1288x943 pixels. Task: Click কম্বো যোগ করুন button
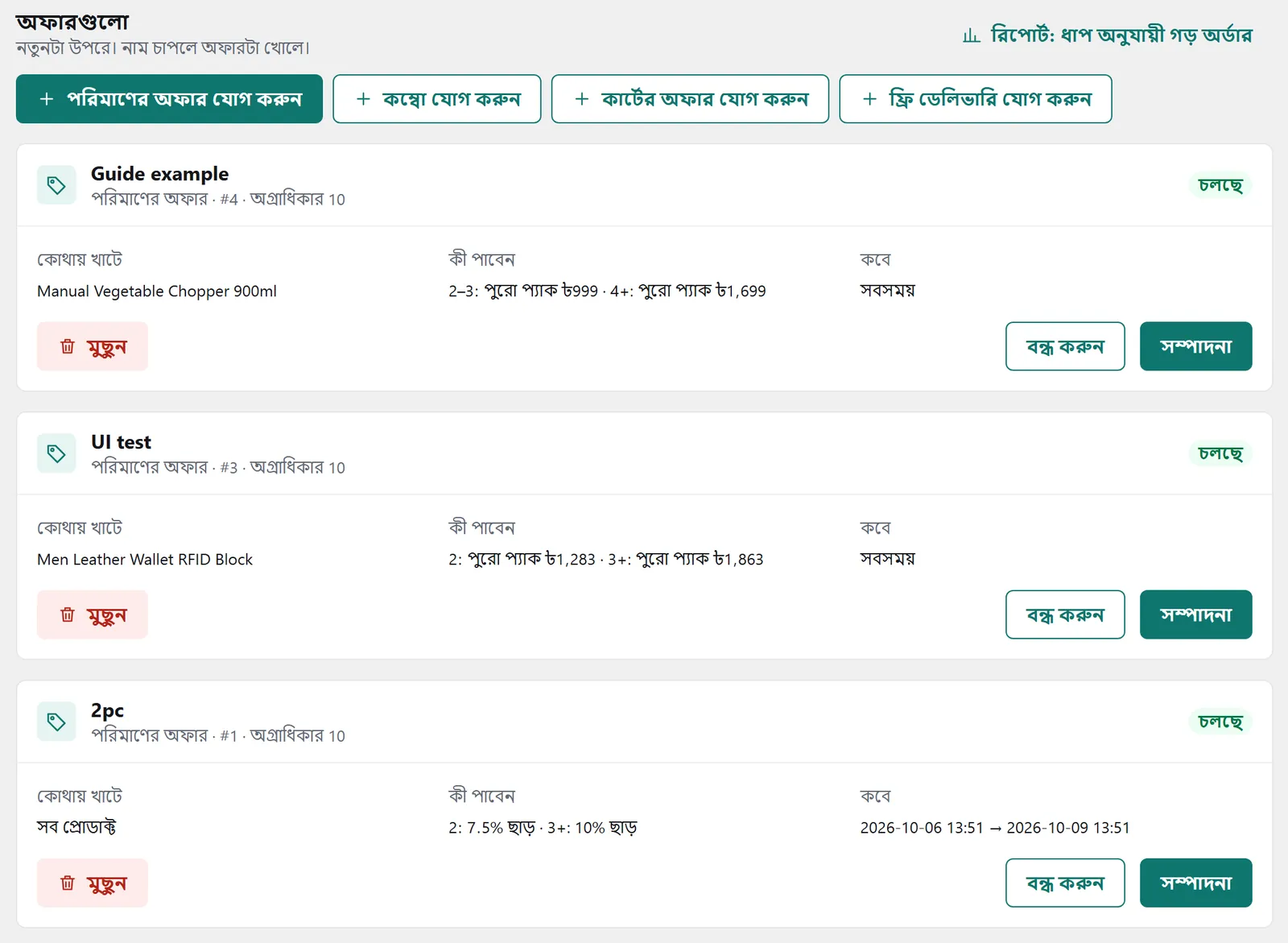437,99
